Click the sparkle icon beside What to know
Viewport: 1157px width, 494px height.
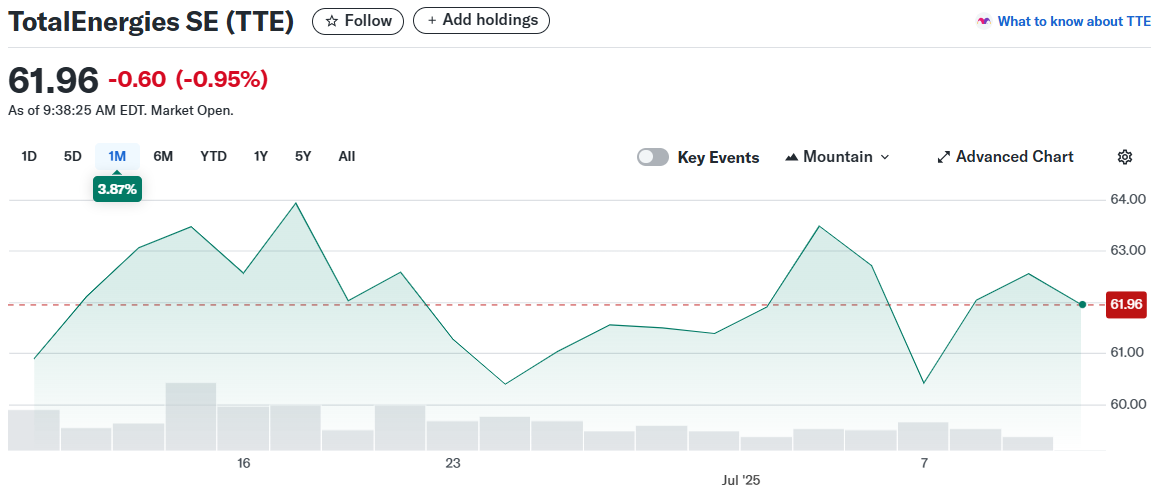tap(983, 21)
